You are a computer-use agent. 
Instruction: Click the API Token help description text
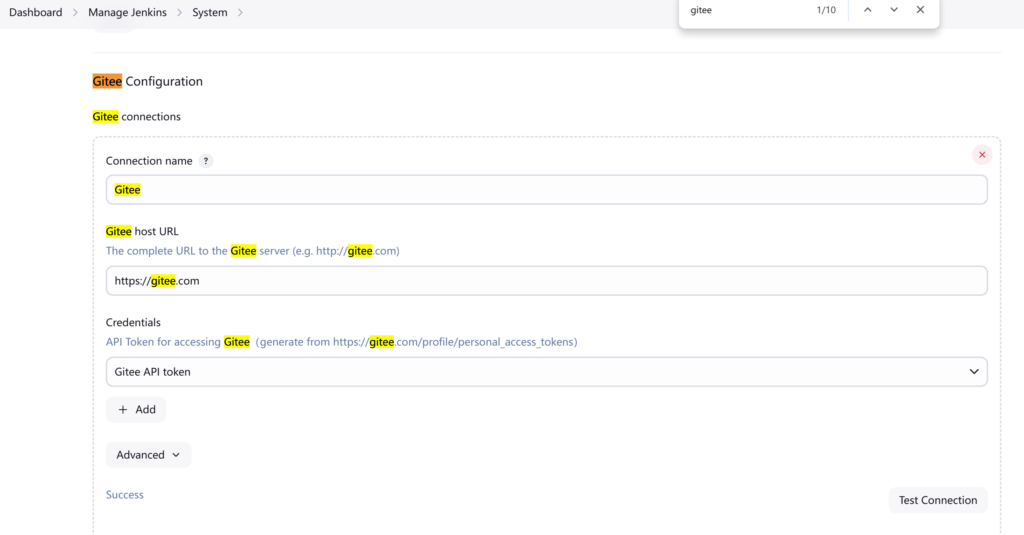point(342,342)
